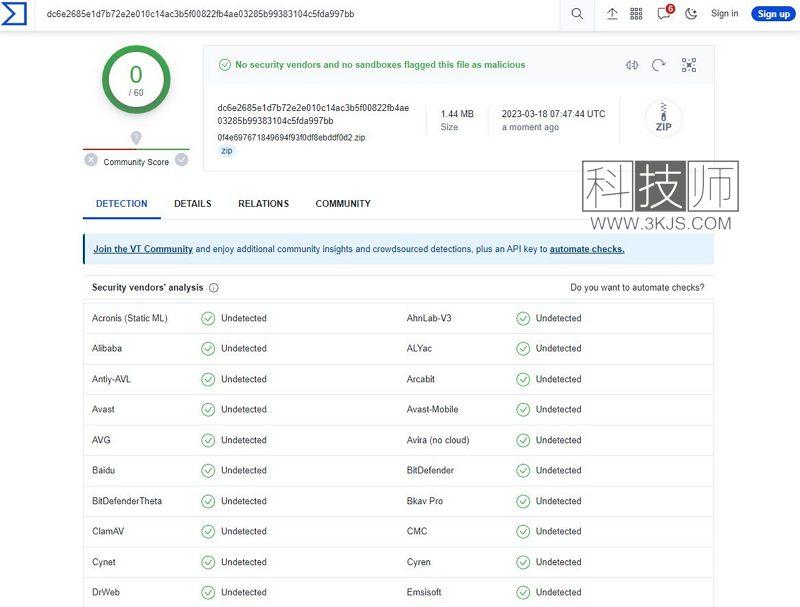
Task: Click the Sign up button
Action: pyautogui.click(x=773, y=14)
